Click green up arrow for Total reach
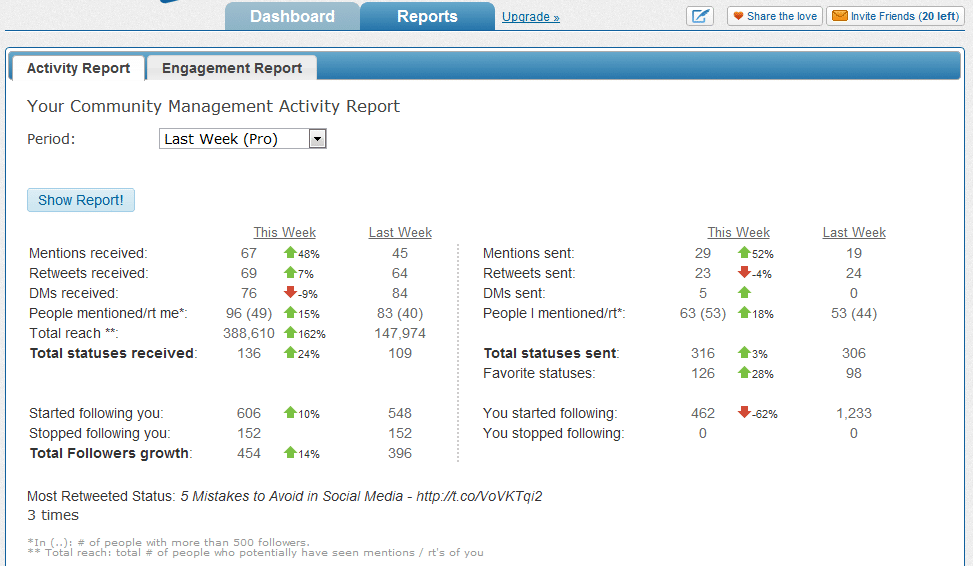This screenshot has width=973, height=566. [x=290, y=332]
